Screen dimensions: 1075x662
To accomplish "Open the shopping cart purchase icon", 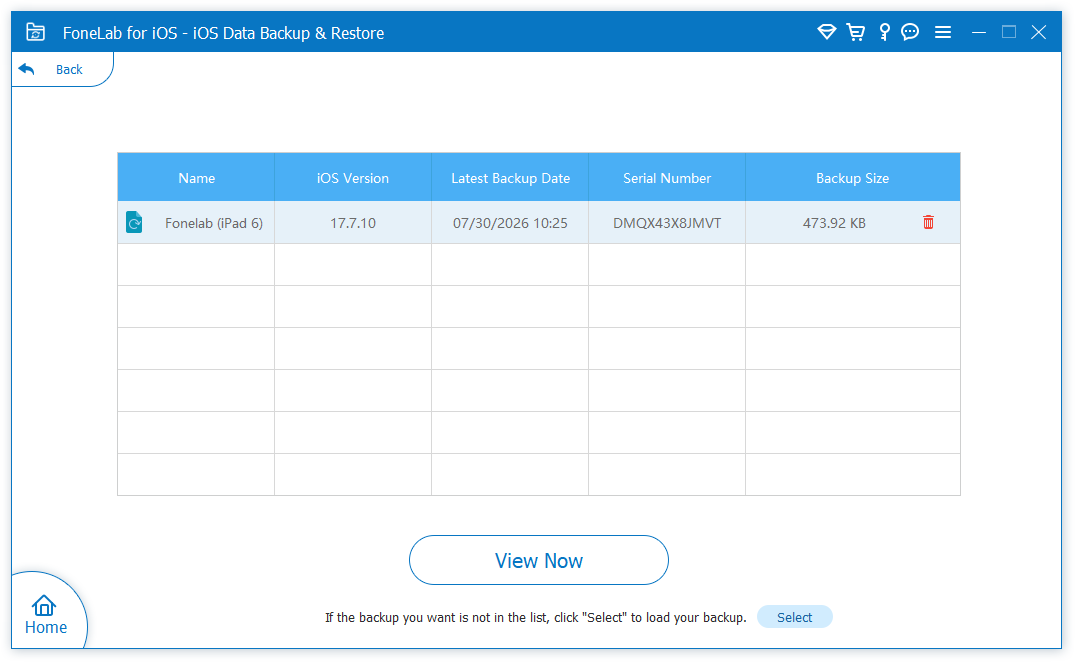I will 856,32.
